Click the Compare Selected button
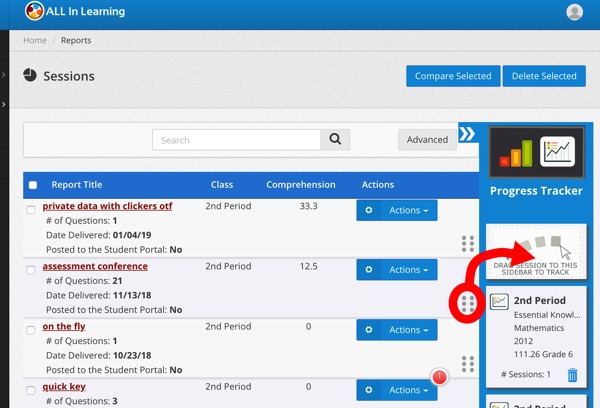This screenshot has height=408, width=600. [x=452, y=76]
